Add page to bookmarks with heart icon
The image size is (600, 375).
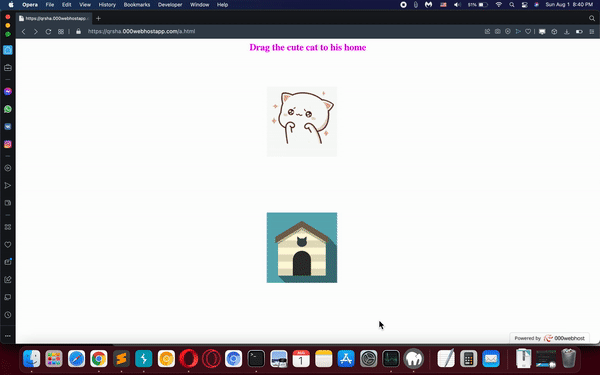(528, 31)
